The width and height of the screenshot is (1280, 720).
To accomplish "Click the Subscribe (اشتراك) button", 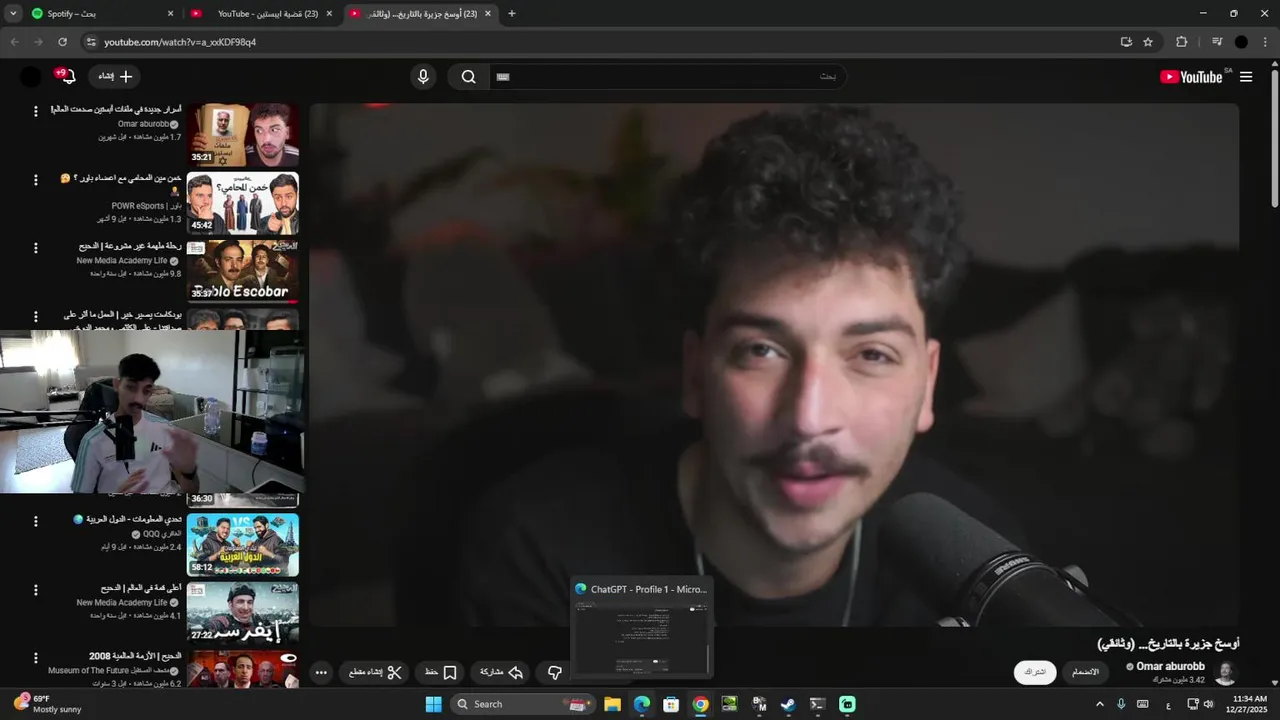I will [1035, 672].
